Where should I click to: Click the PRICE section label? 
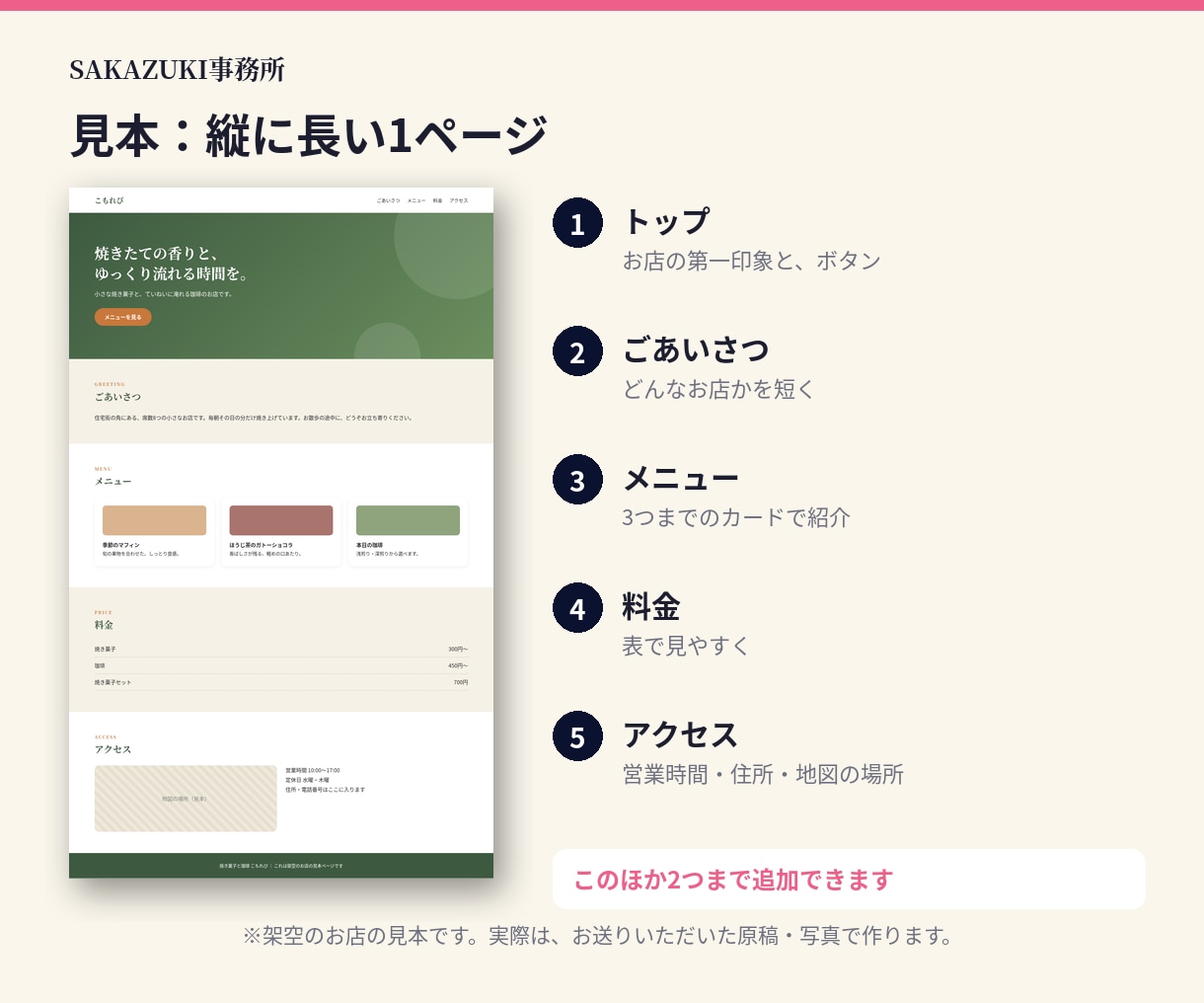pyautogui.click(x=104, y=612)
